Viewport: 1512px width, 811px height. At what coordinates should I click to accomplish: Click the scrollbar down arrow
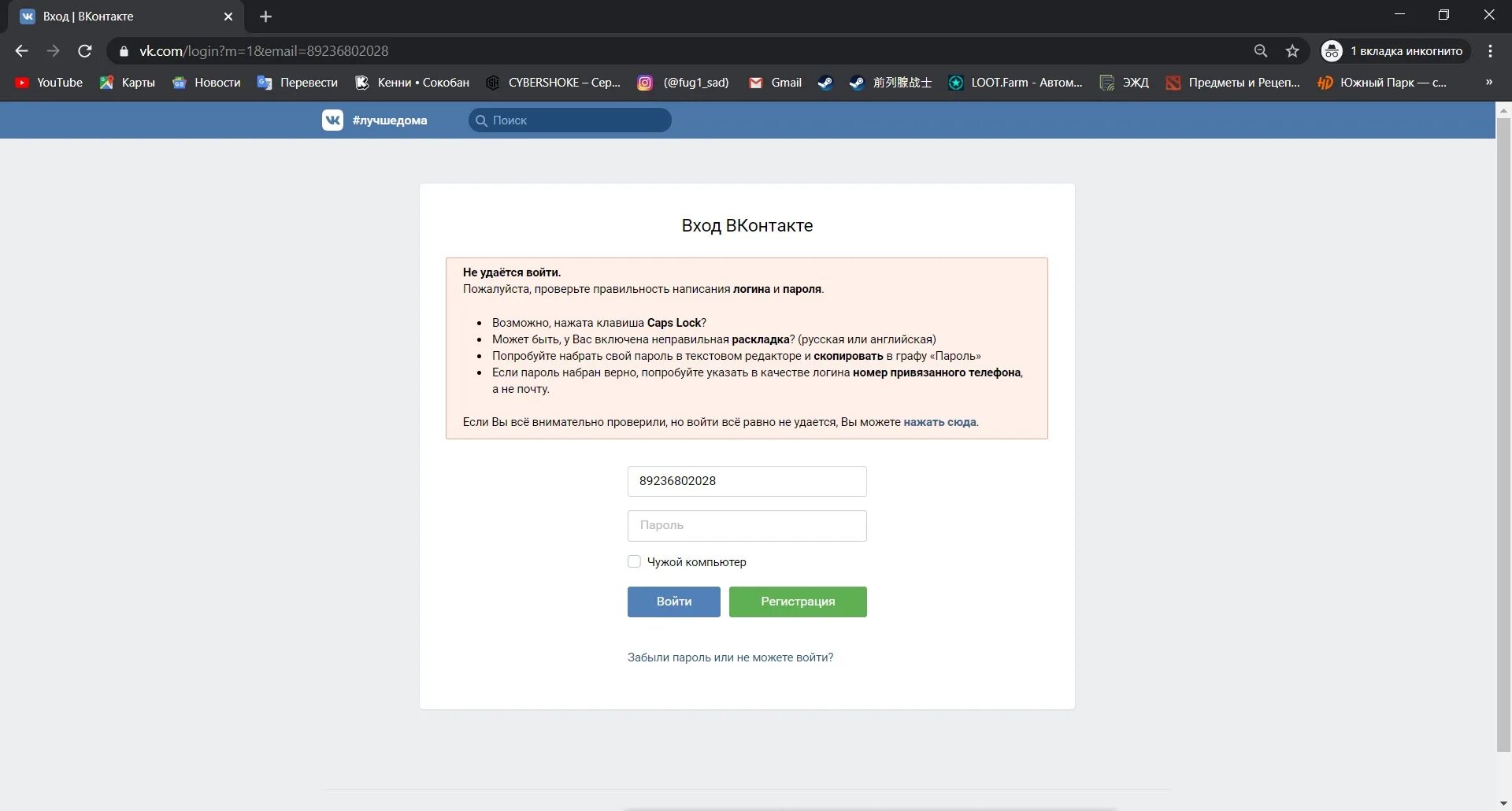pos(1503,803)
